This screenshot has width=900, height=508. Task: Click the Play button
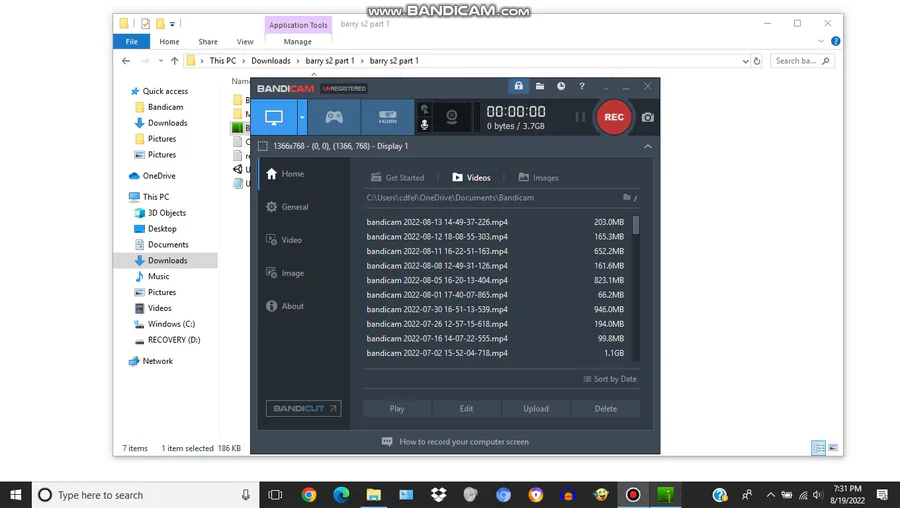click(397, 409)
